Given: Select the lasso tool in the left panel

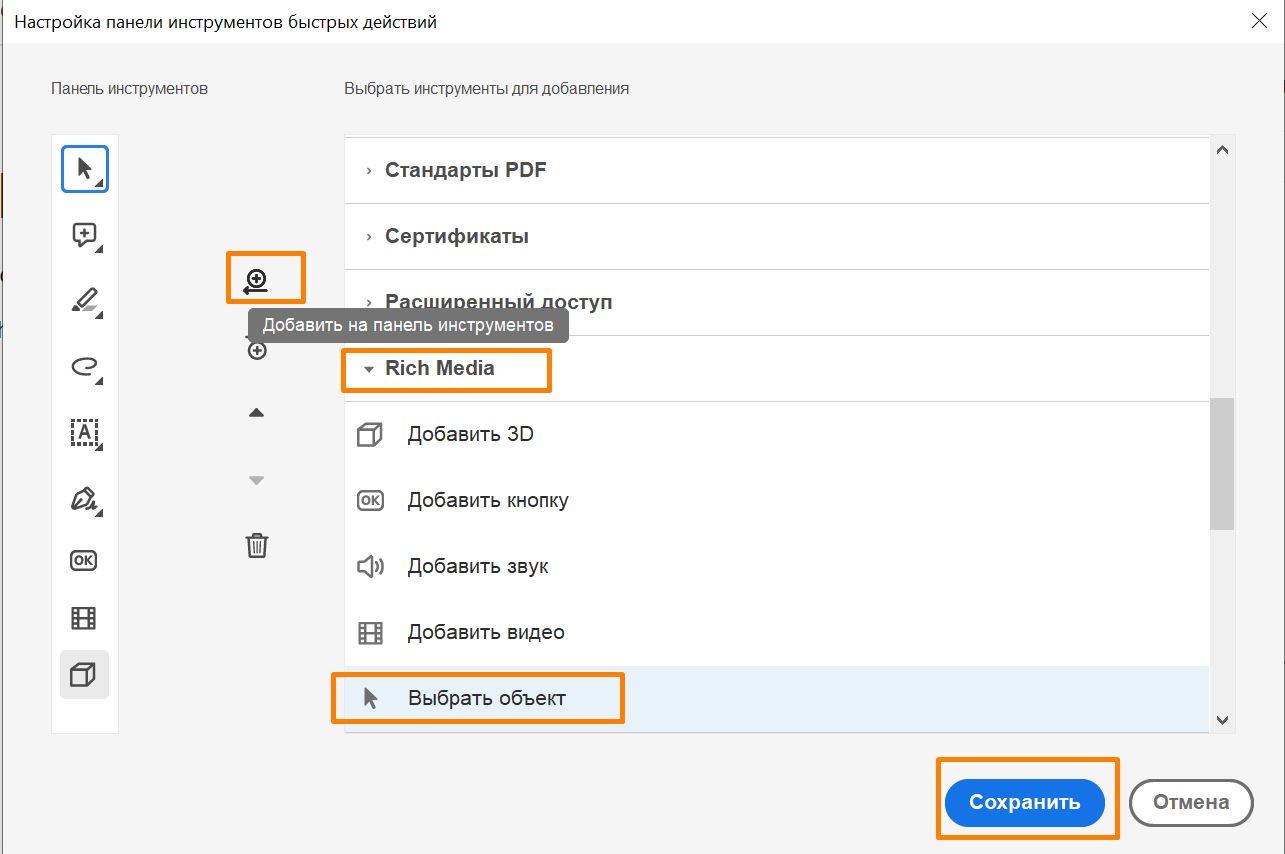Looking at the screenshot, I should (84, 368).
